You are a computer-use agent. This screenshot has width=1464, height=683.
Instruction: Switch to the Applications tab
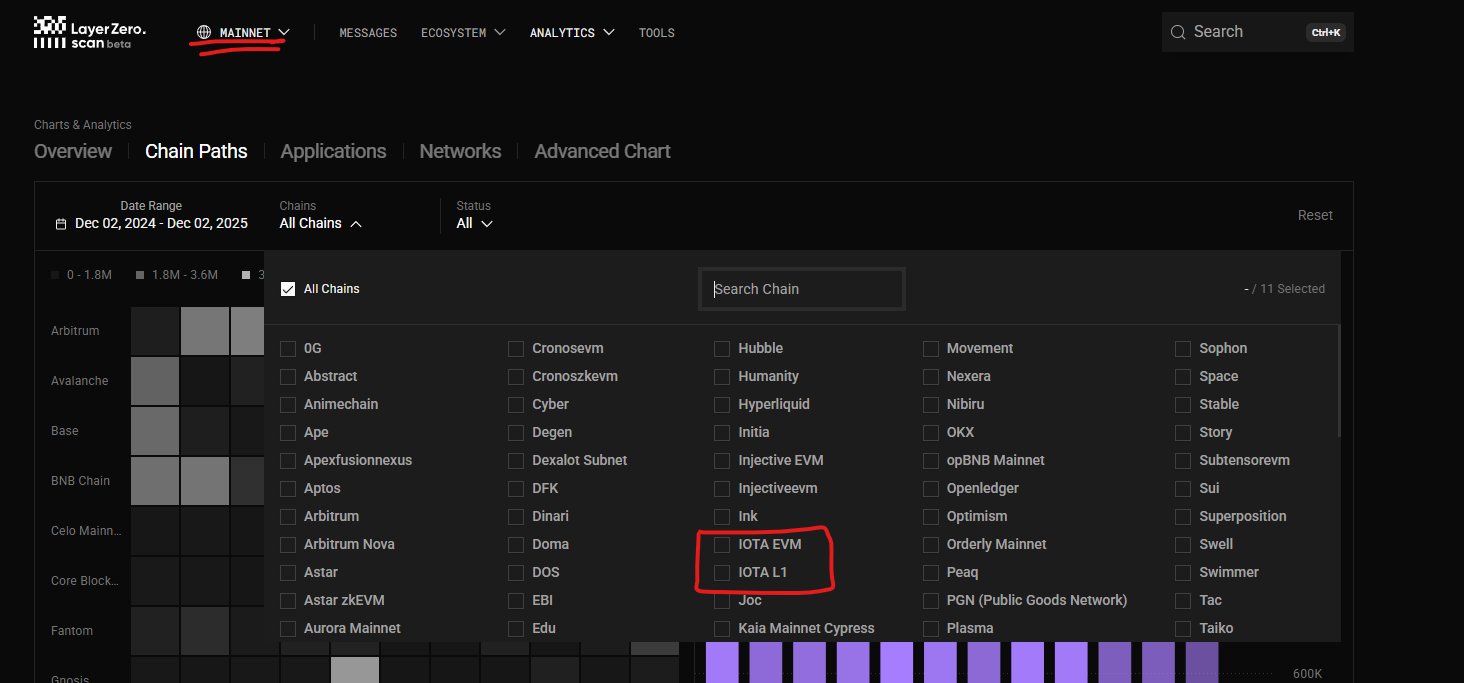(x=333, y=151)
